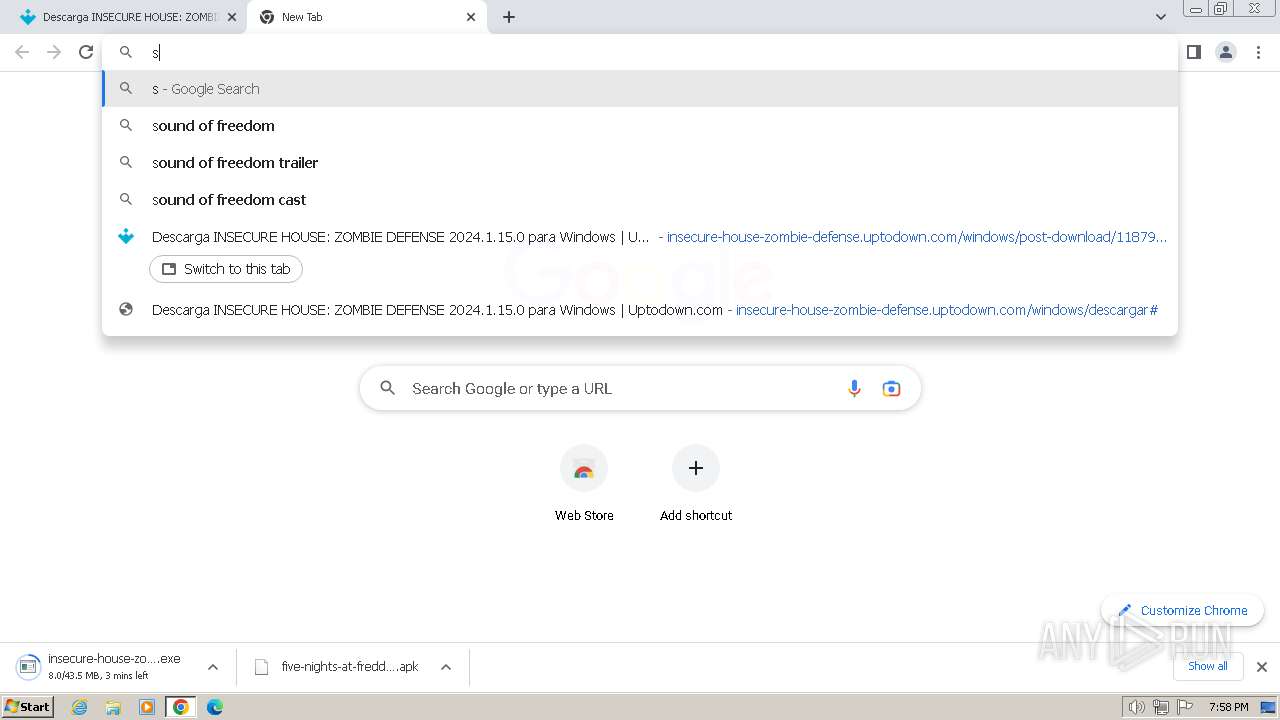Click Switch to this tab button

226,269
